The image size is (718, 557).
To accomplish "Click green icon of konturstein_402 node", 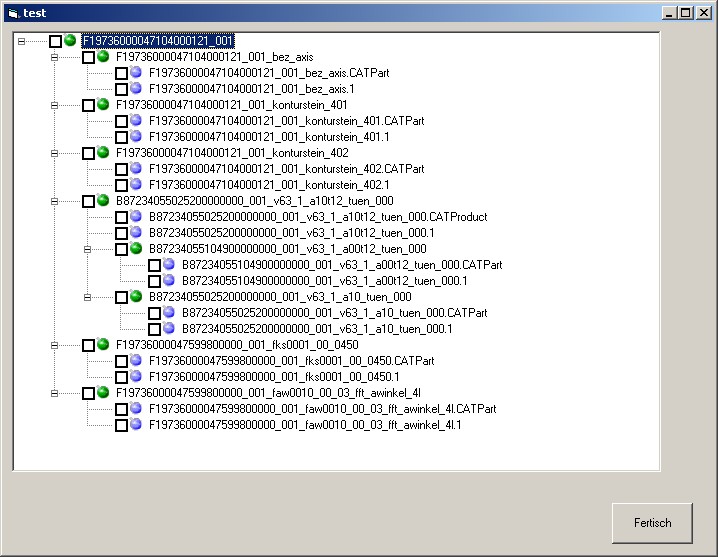I will [x=103, y=152].
